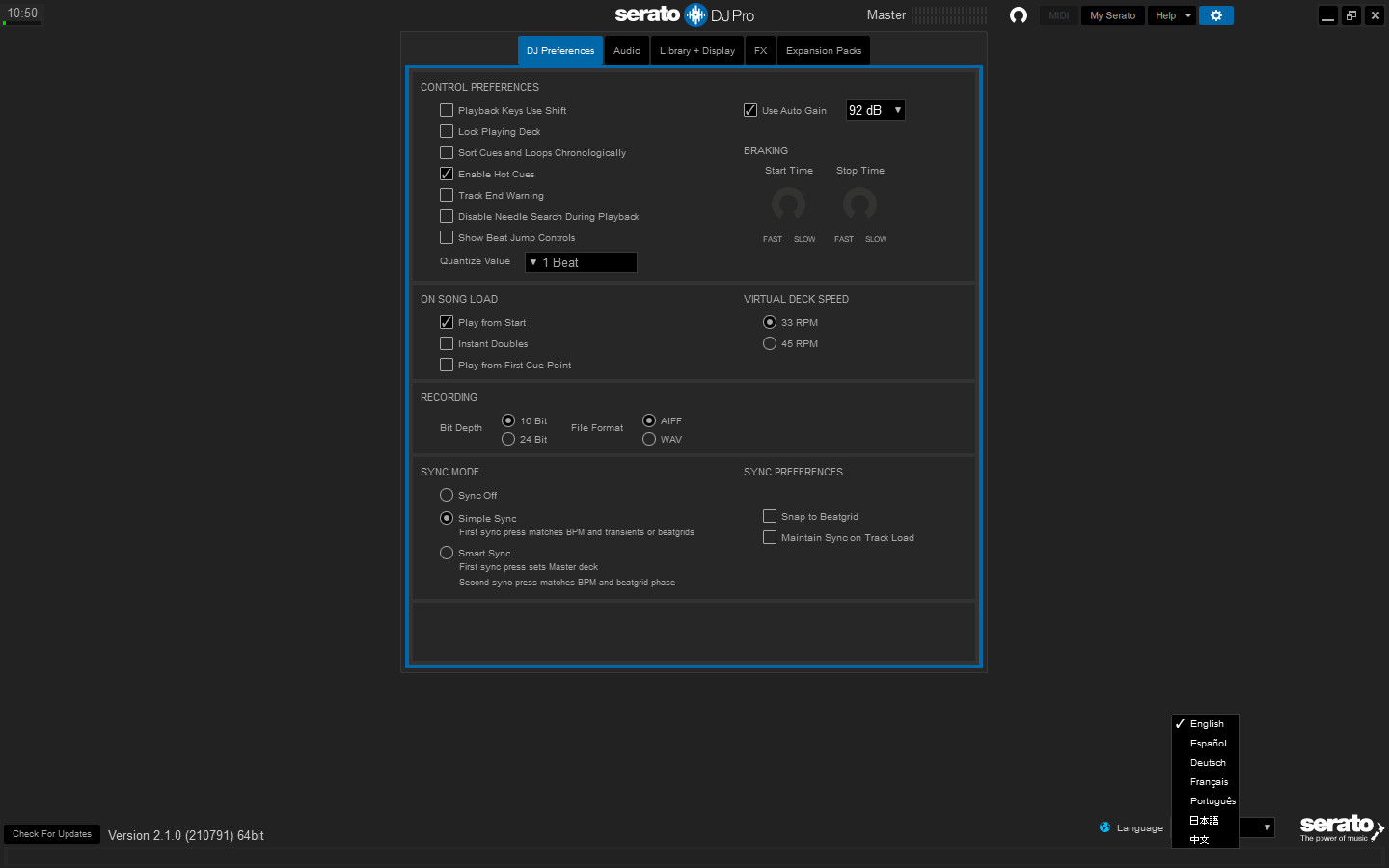
Task: Restore the Serato window size
Action: point(1351,15)
